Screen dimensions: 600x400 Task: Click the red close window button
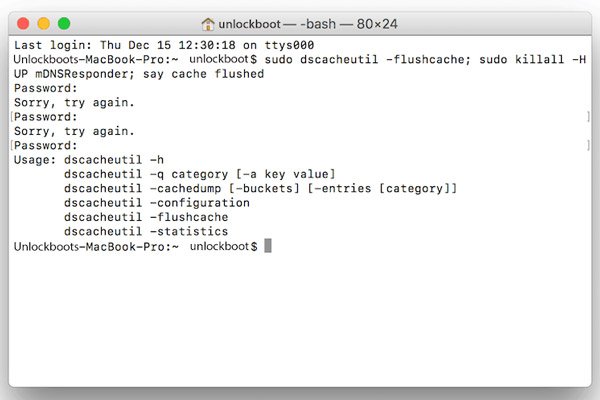[23, 24]
